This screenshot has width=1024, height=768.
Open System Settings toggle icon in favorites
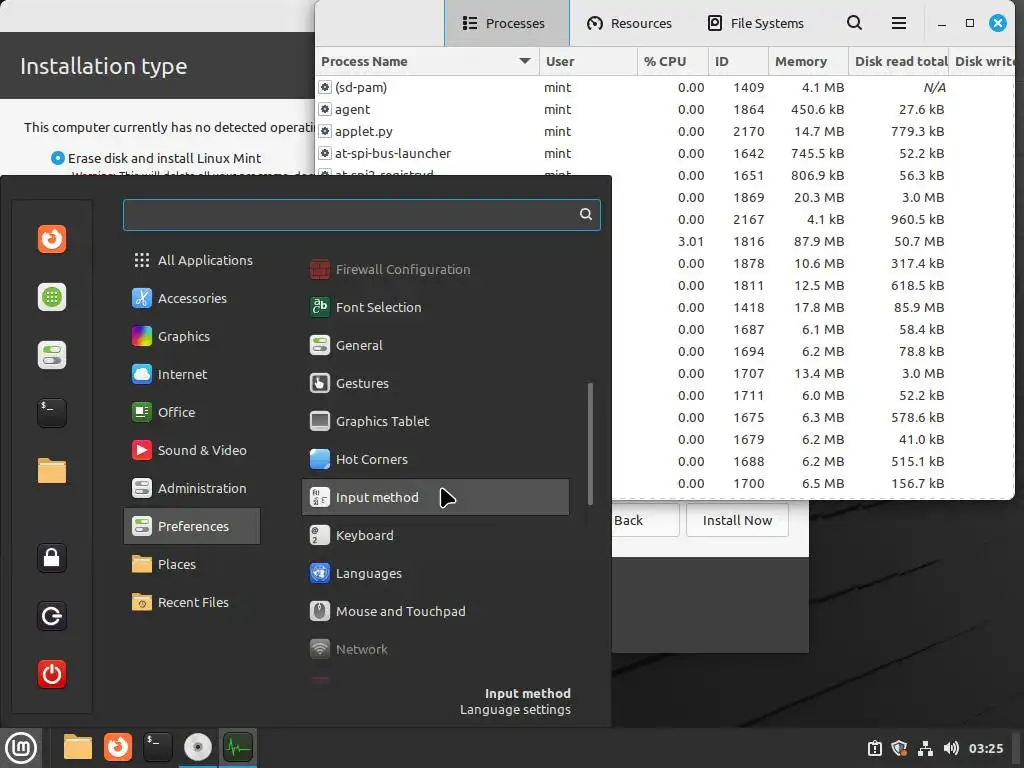52,355
